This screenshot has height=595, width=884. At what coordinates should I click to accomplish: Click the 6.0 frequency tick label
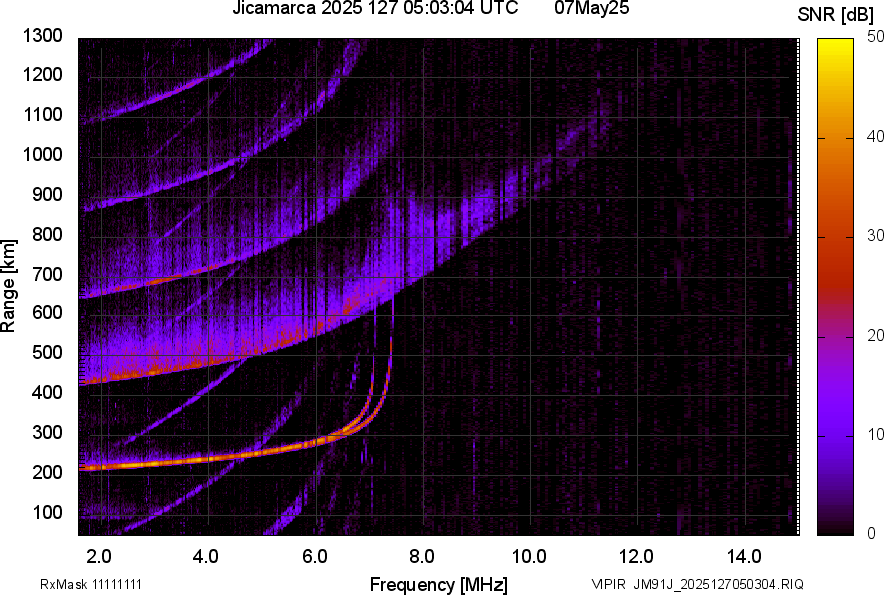pos(315,557)
